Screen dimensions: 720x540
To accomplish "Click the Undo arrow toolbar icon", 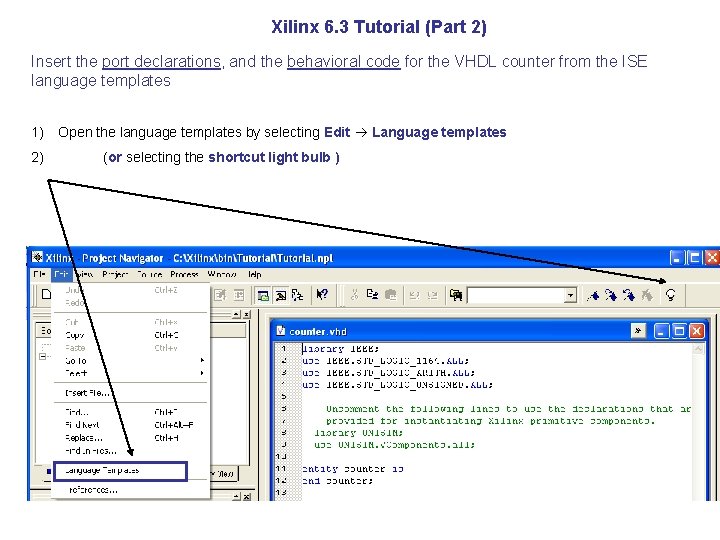I will [x=414, y=295].
